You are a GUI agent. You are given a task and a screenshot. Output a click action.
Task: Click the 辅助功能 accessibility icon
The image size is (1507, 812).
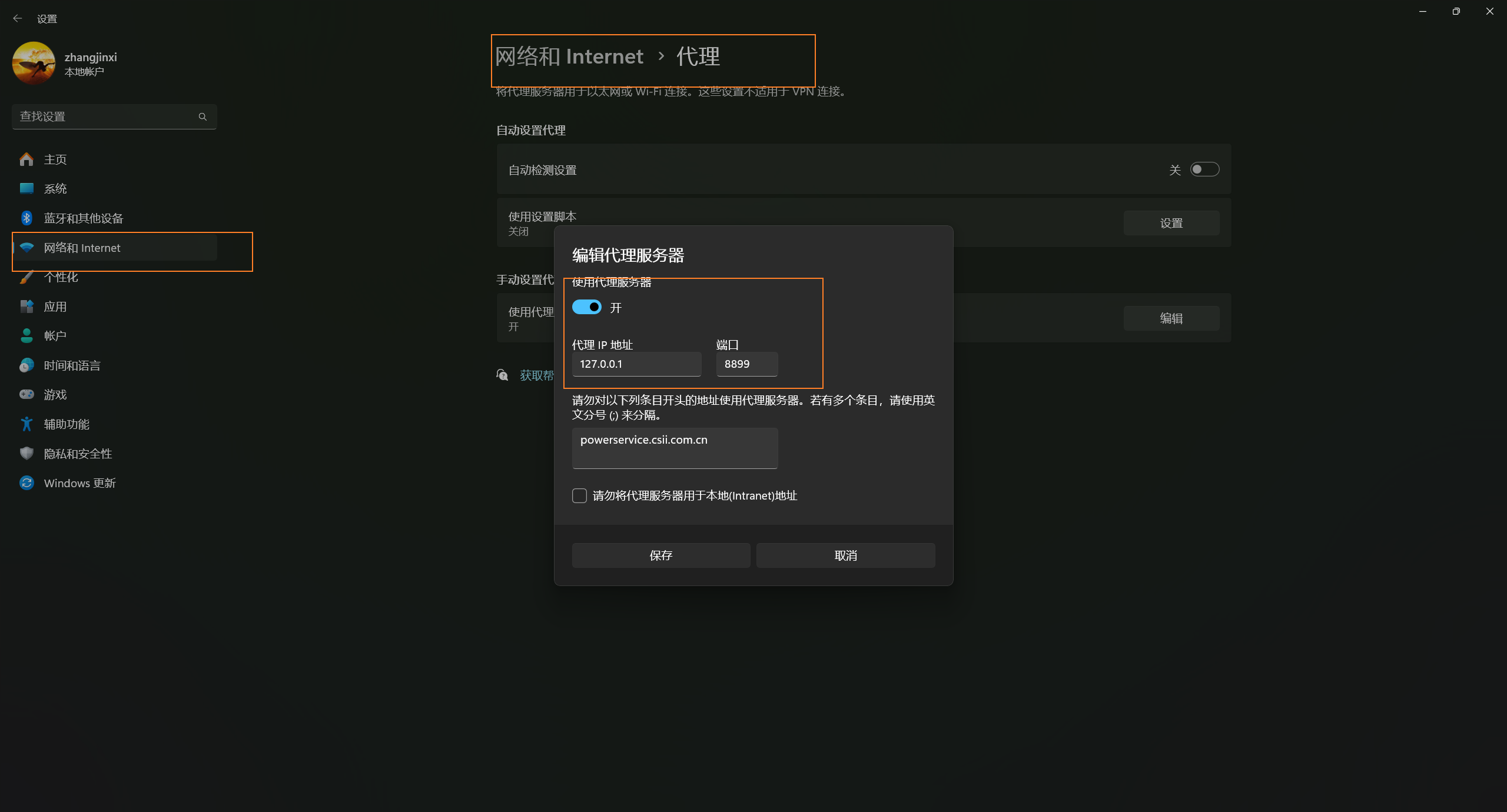click(26, 424)
